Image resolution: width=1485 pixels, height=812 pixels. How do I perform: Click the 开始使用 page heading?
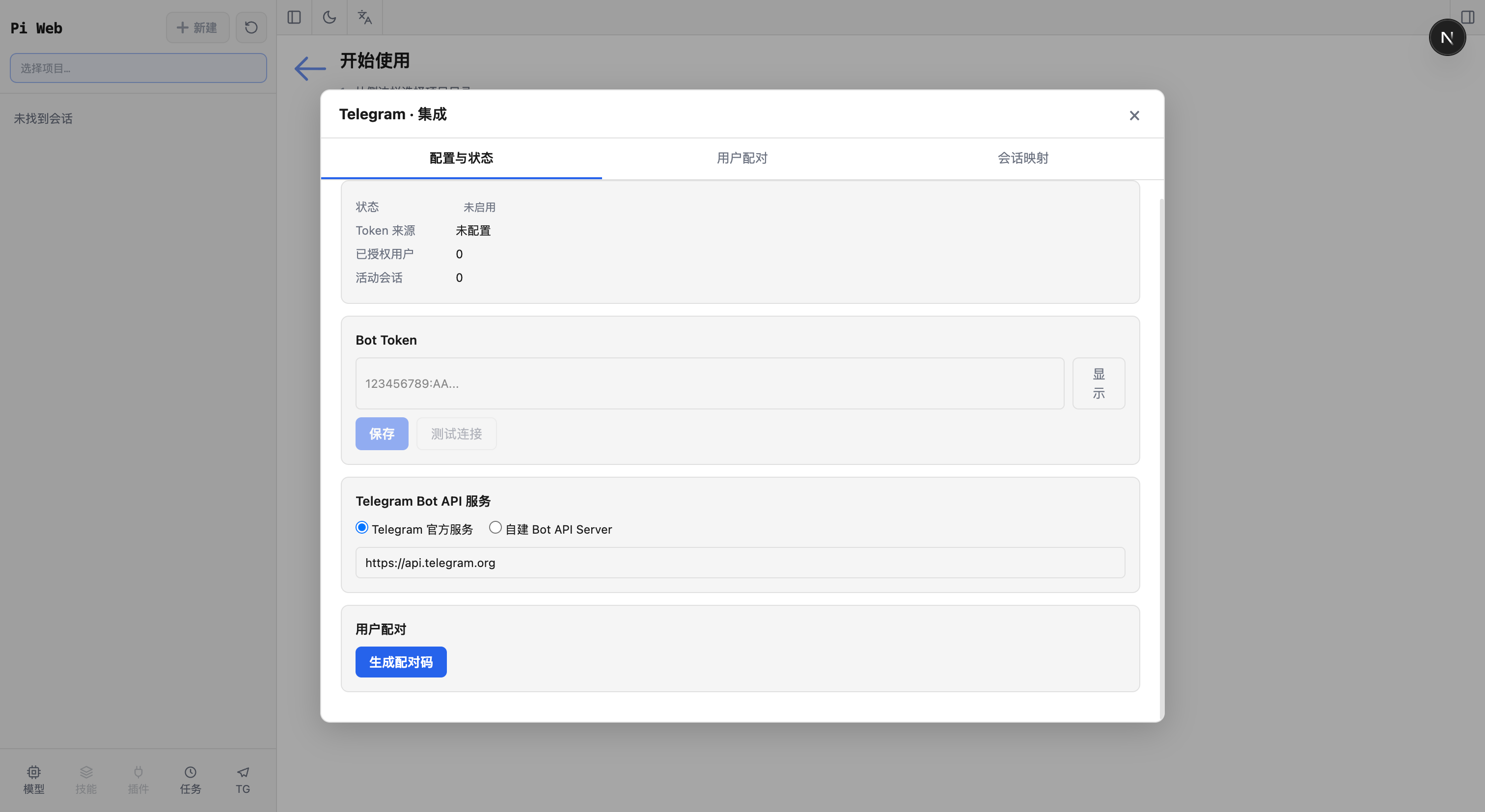pyautogui.click(x=375, y=60)
